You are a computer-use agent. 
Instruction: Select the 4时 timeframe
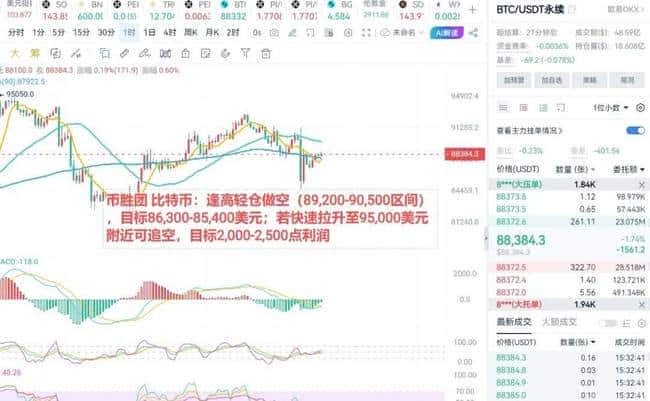coord(170,32)
